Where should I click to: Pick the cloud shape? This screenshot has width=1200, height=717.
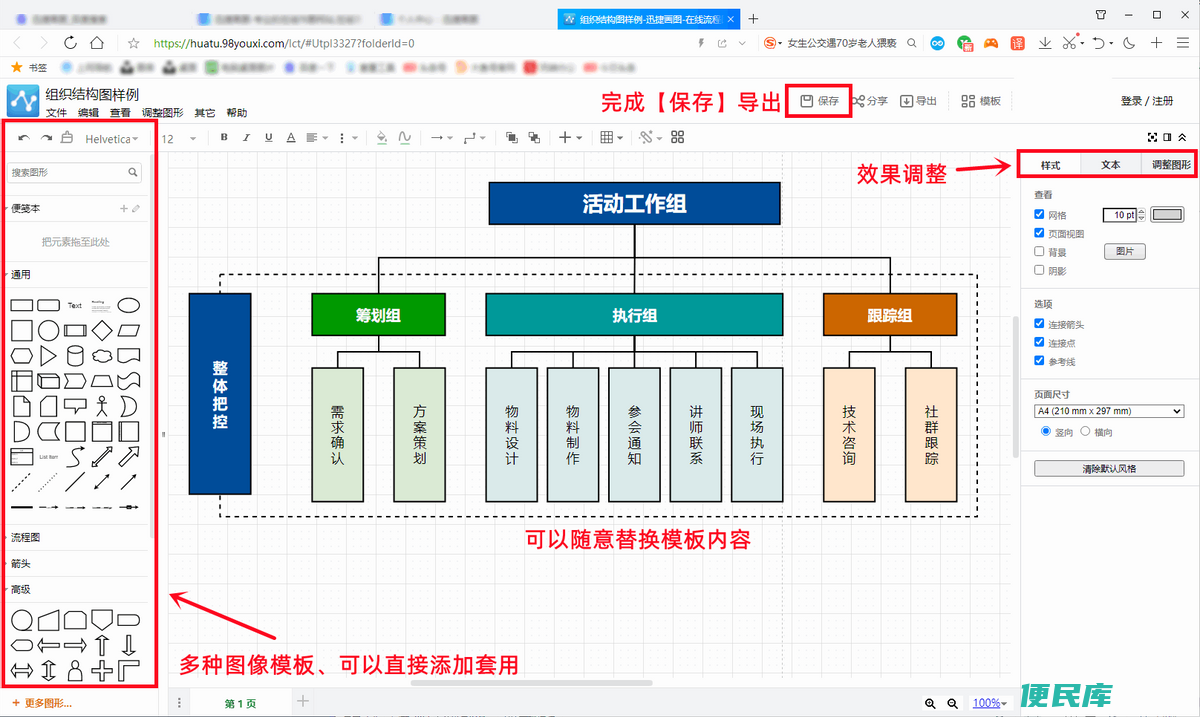[102, 355]
